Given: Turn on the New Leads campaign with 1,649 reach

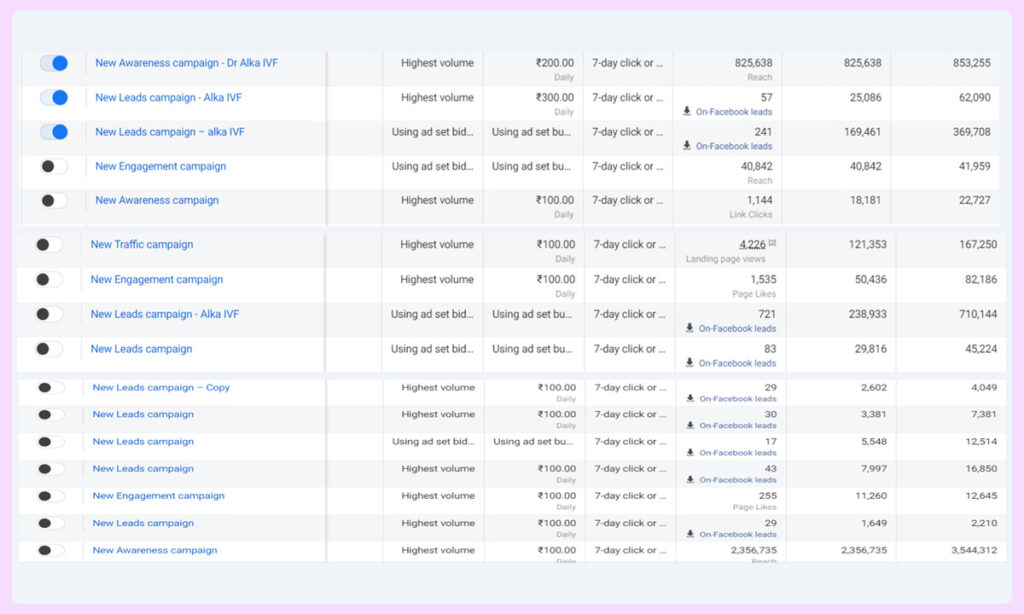Looking at the screenshot, I should [51, 523].
